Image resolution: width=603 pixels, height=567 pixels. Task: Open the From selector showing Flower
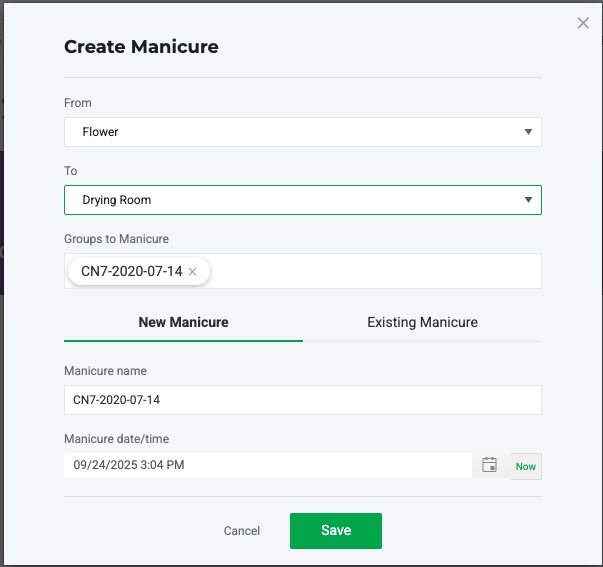click(x=290, y=132)
